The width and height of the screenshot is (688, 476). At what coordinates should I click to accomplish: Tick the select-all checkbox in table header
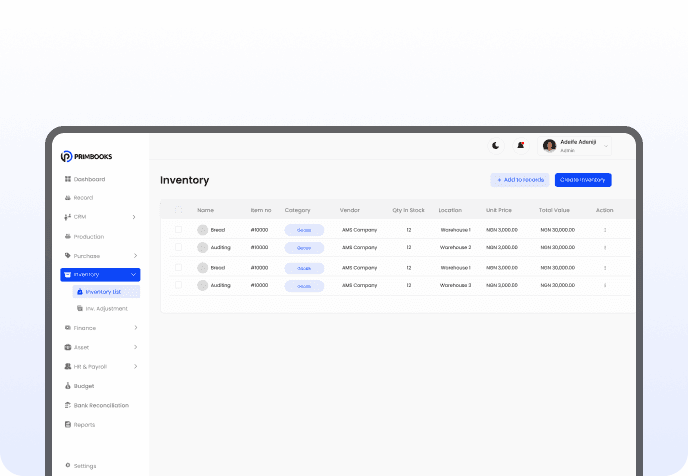coord(178,210)
